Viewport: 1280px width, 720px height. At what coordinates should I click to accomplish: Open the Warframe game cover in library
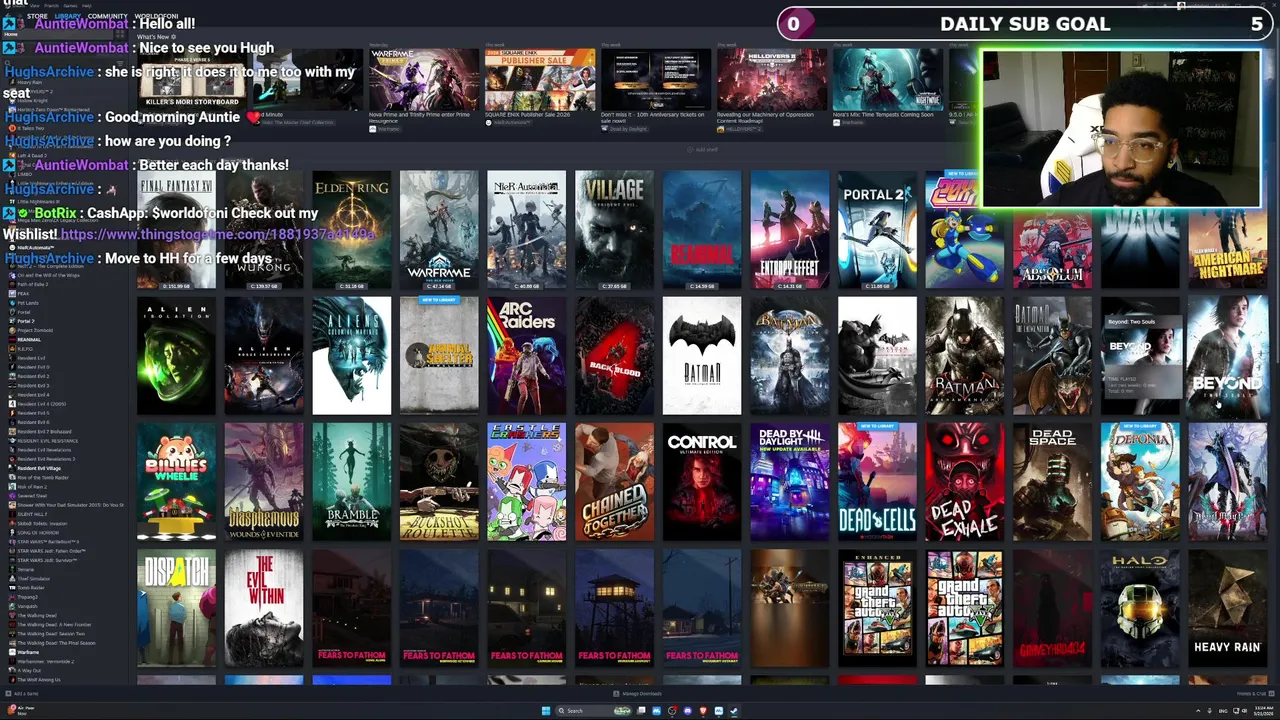pyautogui.click(x=439, y=229)
